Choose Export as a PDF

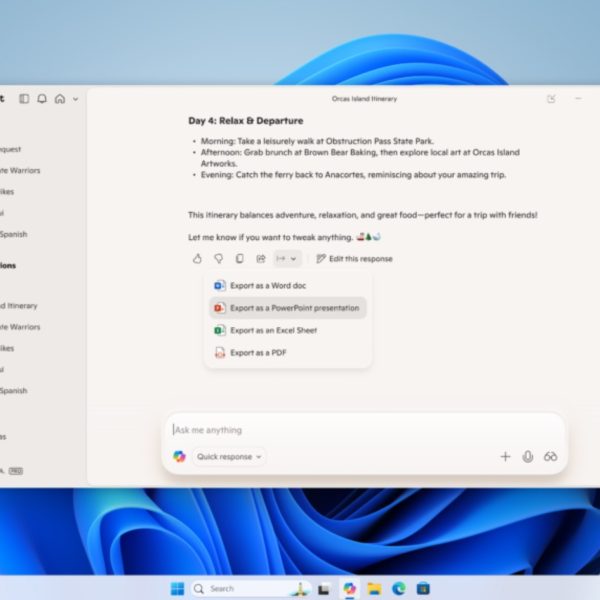[x=258, y=352]
